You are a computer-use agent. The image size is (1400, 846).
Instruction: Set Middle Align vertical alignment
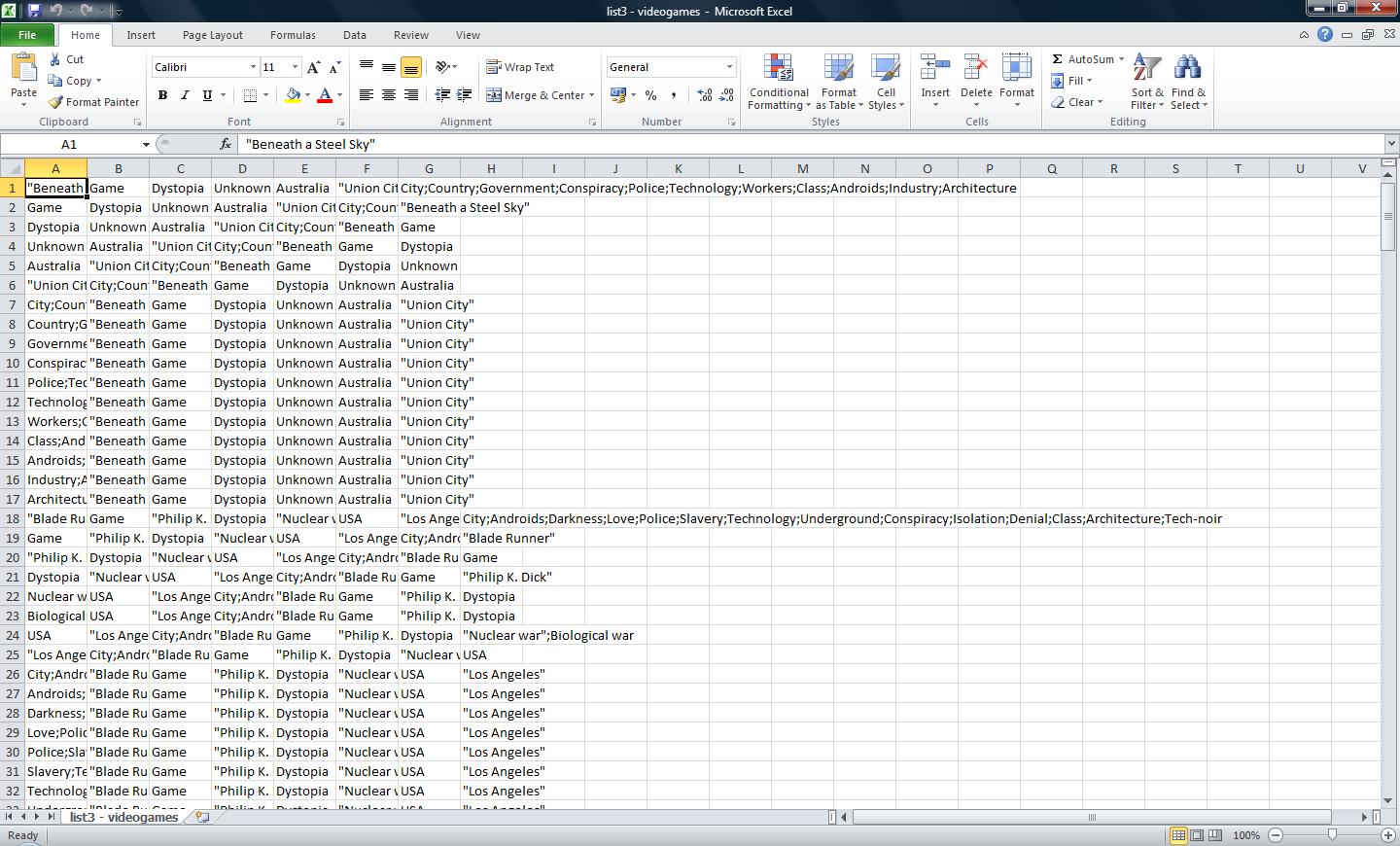pyautogui.click(x=389, y=67)
